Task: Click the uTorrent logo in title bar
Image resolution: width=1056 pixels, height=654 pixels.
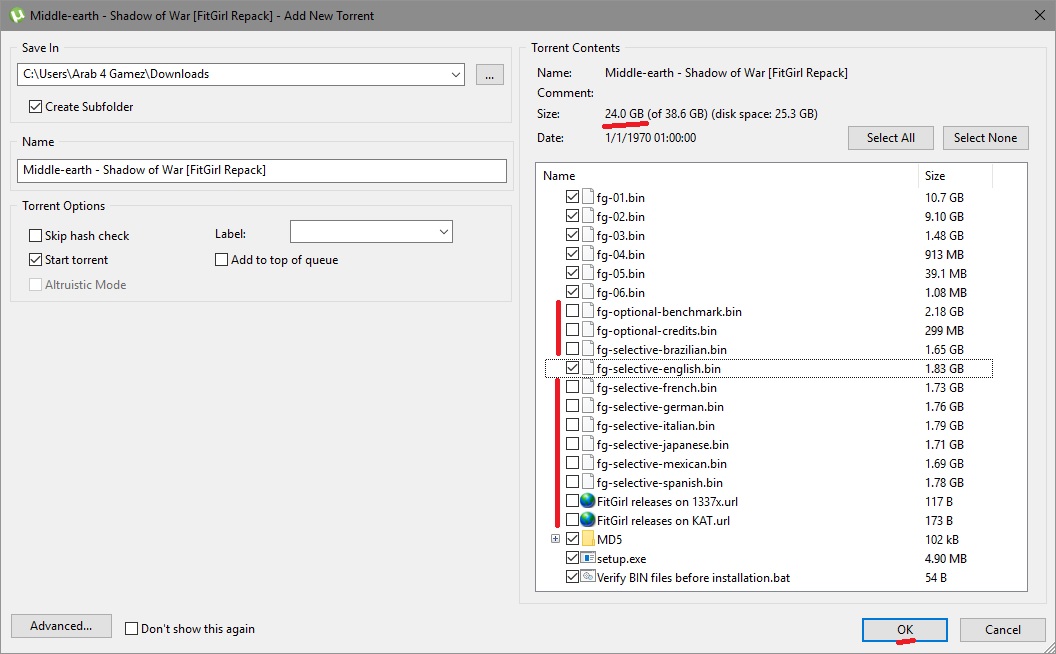Action: 15,16
